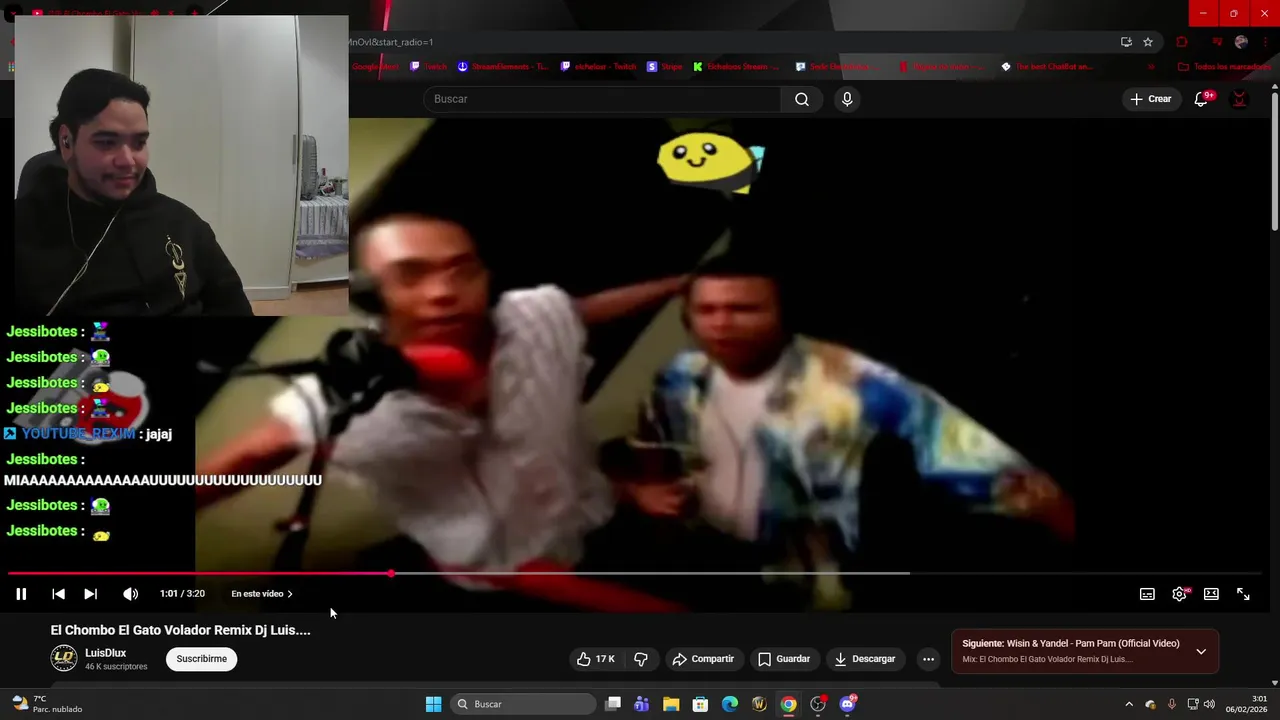Open the Windows Start menu

tap(433, 704)
